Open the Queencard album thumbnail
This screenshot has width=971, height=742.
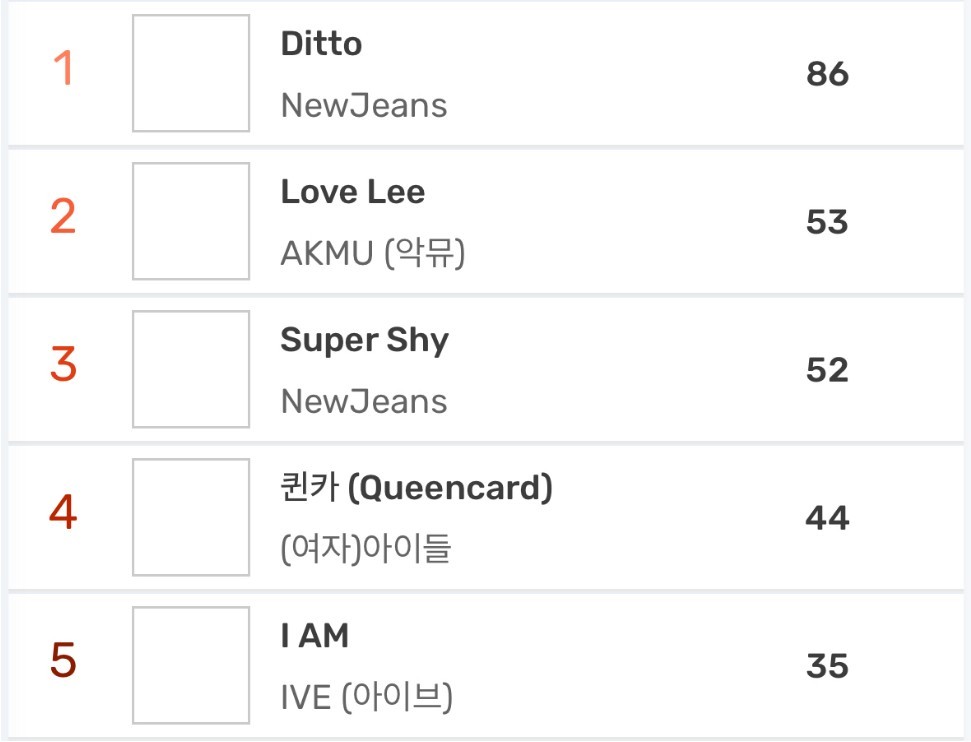click(191, 517)
